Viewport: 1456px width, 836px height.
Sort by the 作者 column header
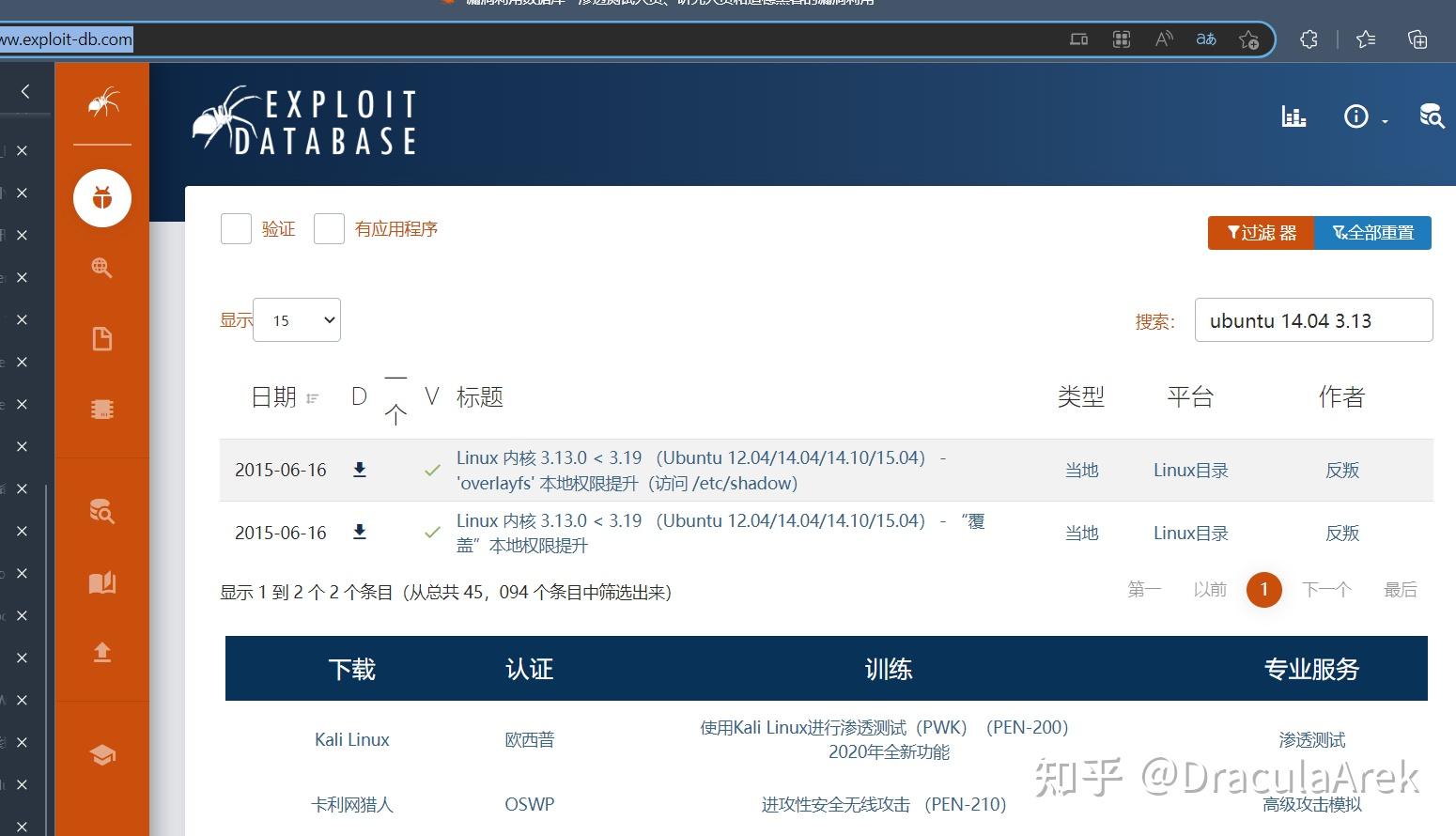click(1341, 397)
